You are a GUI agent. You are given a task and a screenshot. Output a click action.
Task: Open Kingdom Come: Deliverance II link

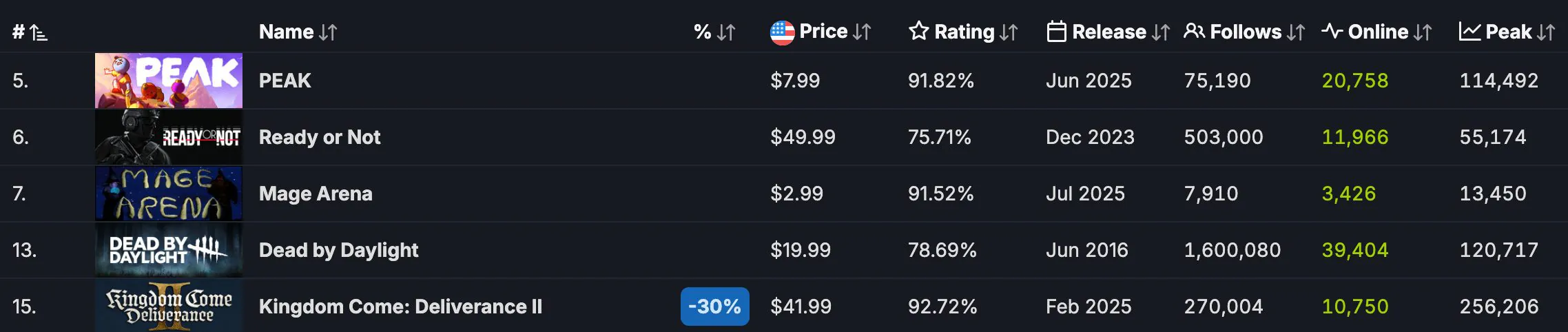(400, 307)
